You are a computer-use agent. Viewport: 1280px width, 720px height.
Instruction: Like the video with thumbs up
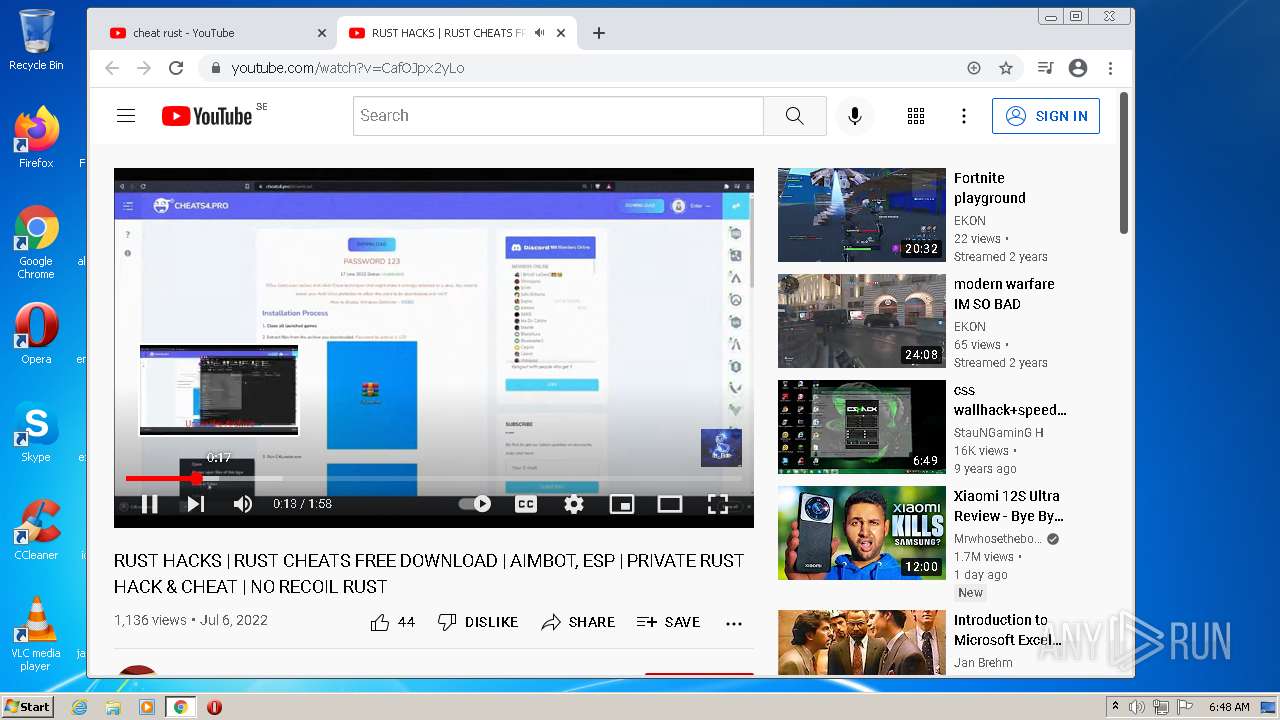[x=393, y=622]
